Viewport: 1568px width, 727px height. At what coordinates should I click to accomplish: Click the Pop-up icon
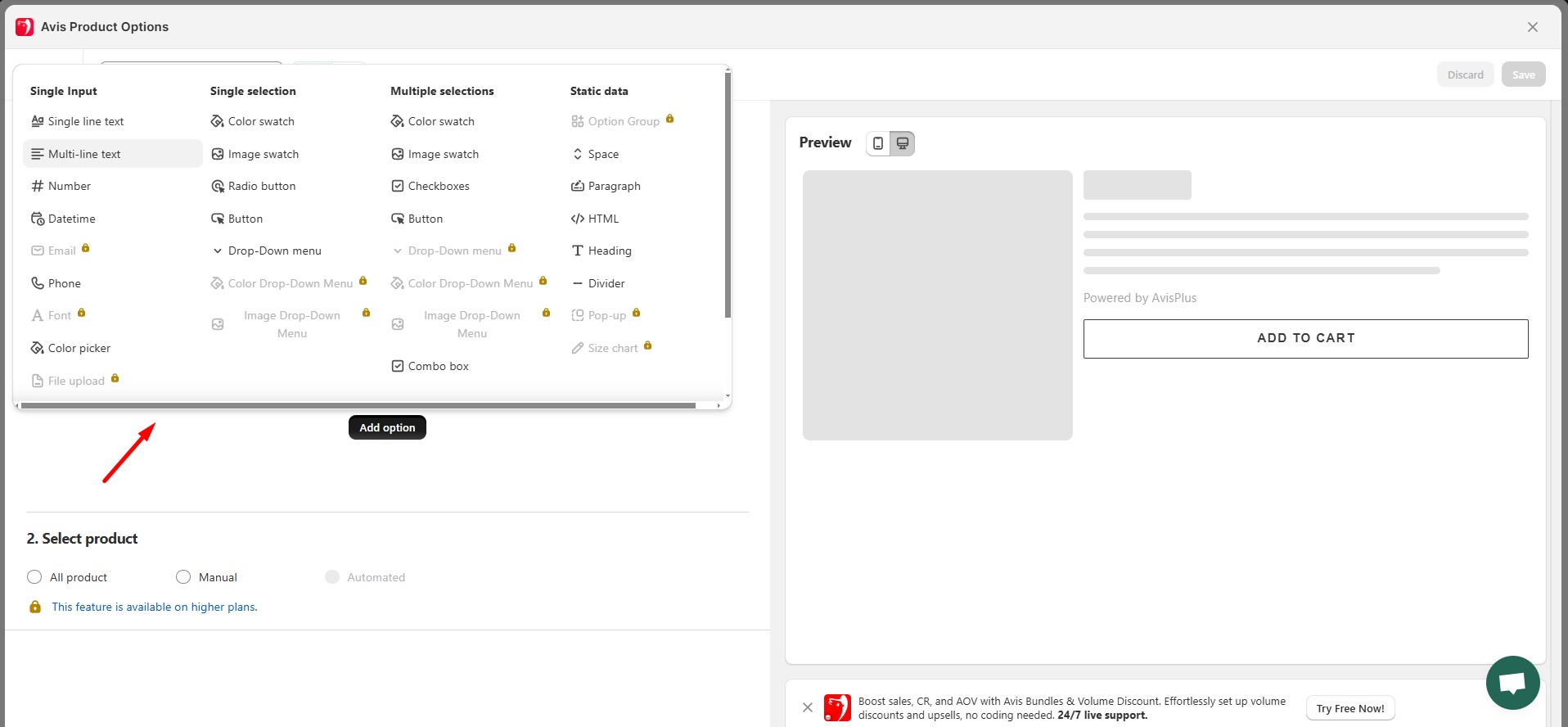click(x=578, y=315)
